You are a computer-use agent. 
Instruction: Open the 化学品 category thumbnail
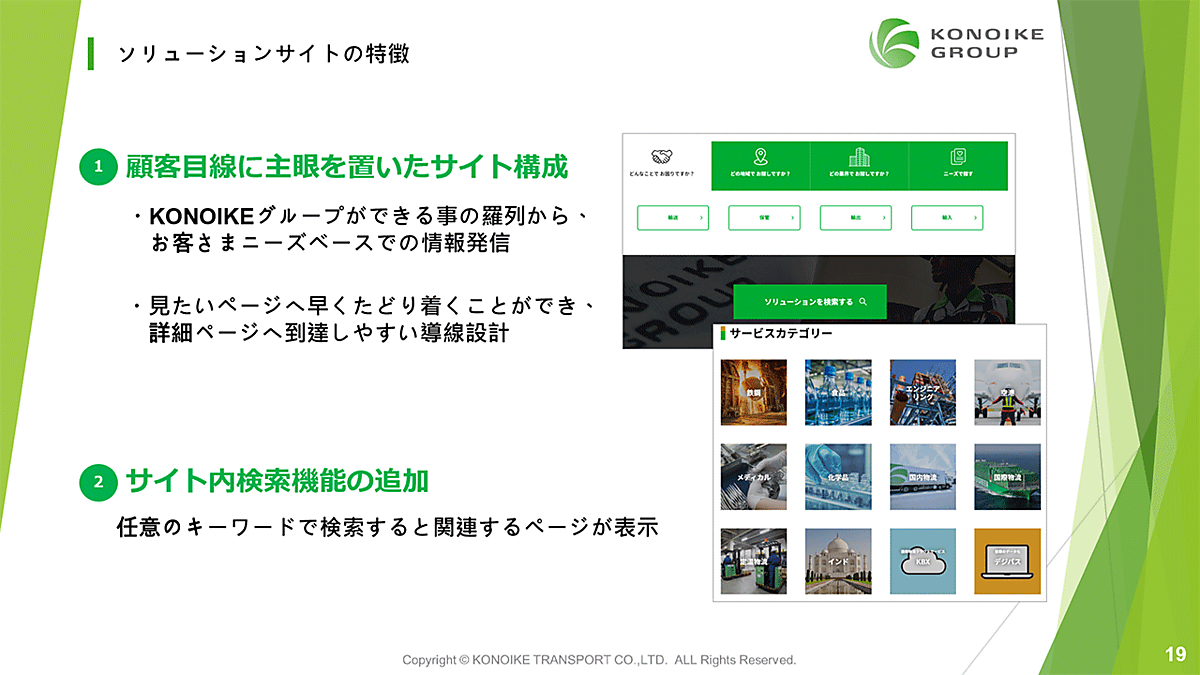838,478
